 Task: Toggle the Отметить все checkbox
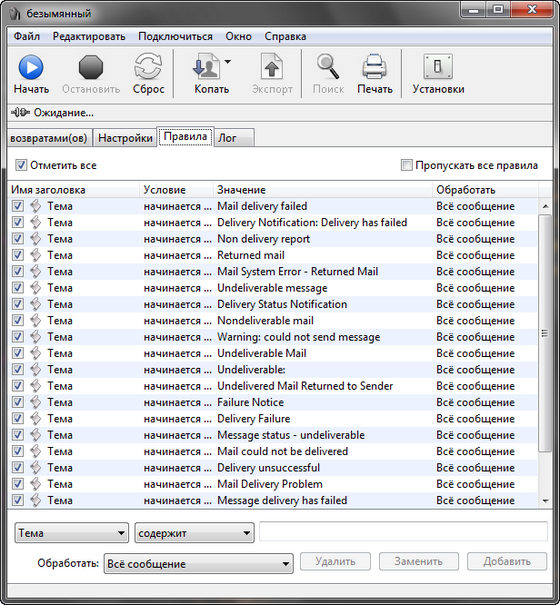(x=21, y=166)
